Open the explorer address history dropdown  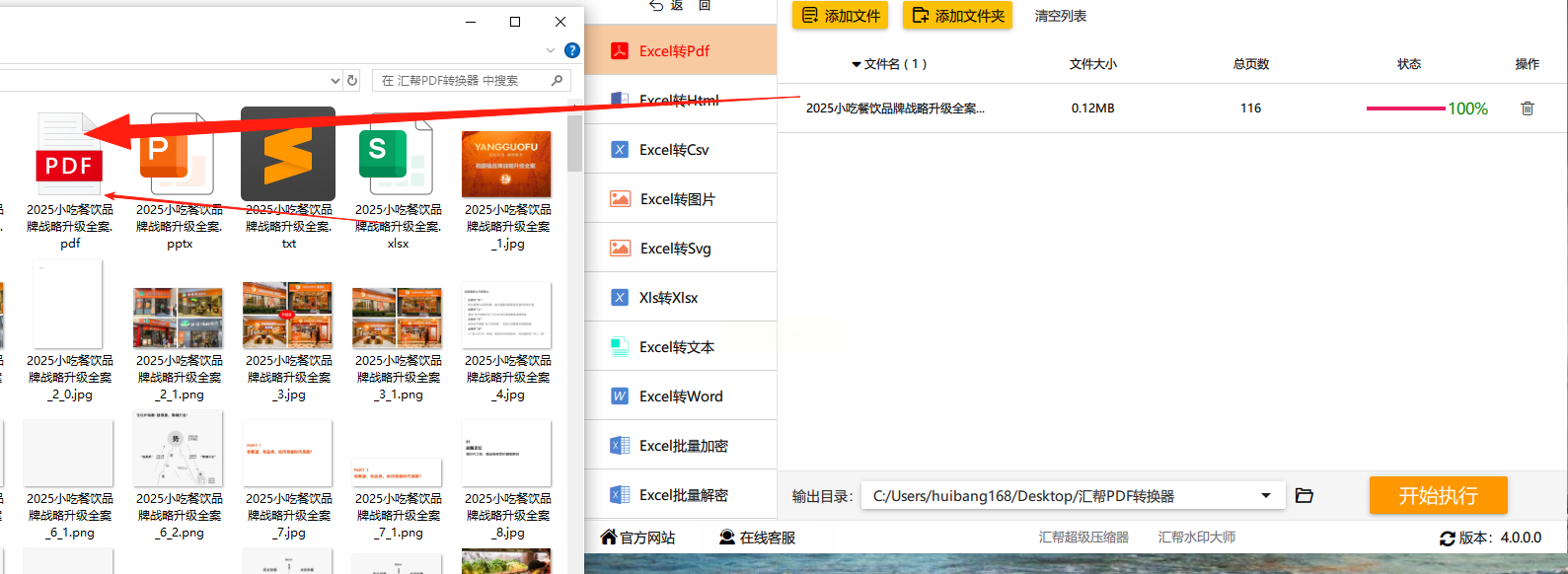click(335, 81)
